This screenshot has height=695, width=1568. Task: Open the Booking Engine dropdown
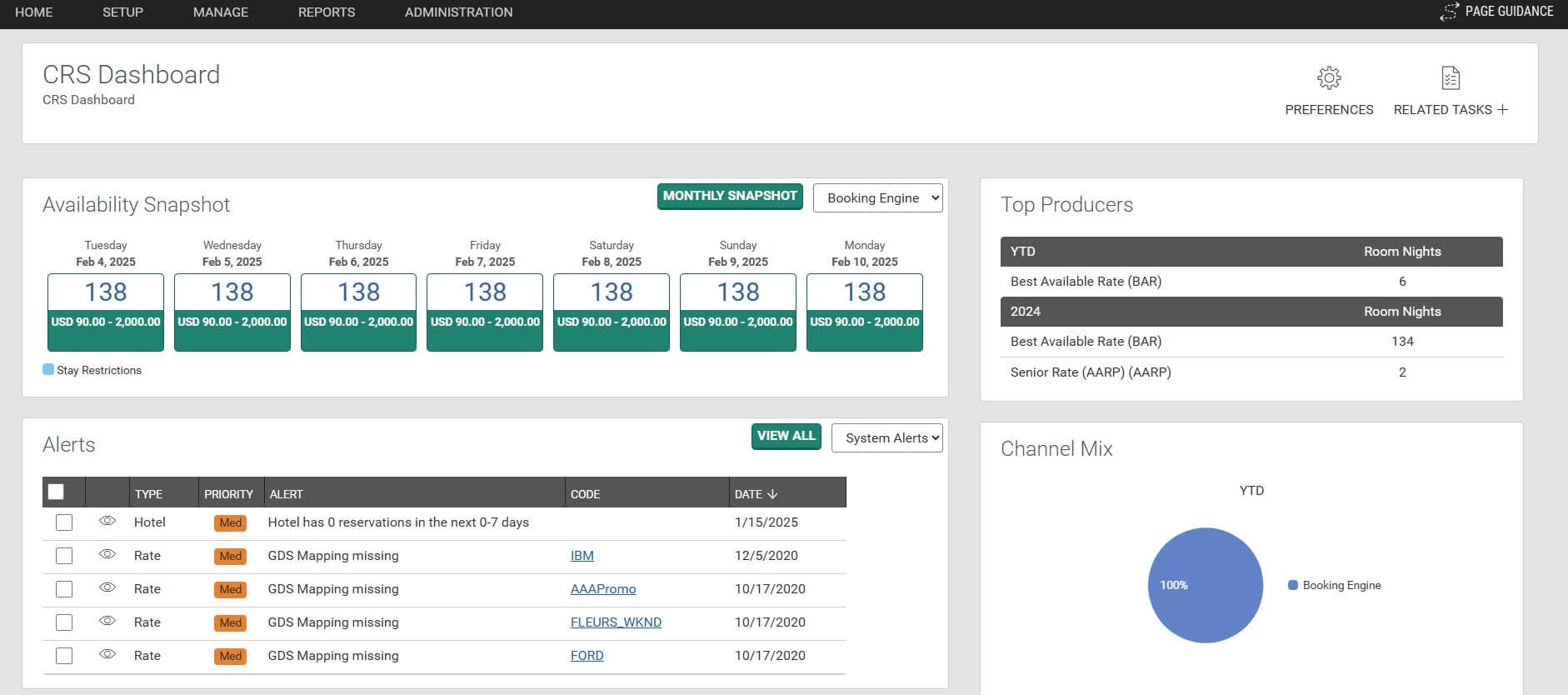[877, 198]
